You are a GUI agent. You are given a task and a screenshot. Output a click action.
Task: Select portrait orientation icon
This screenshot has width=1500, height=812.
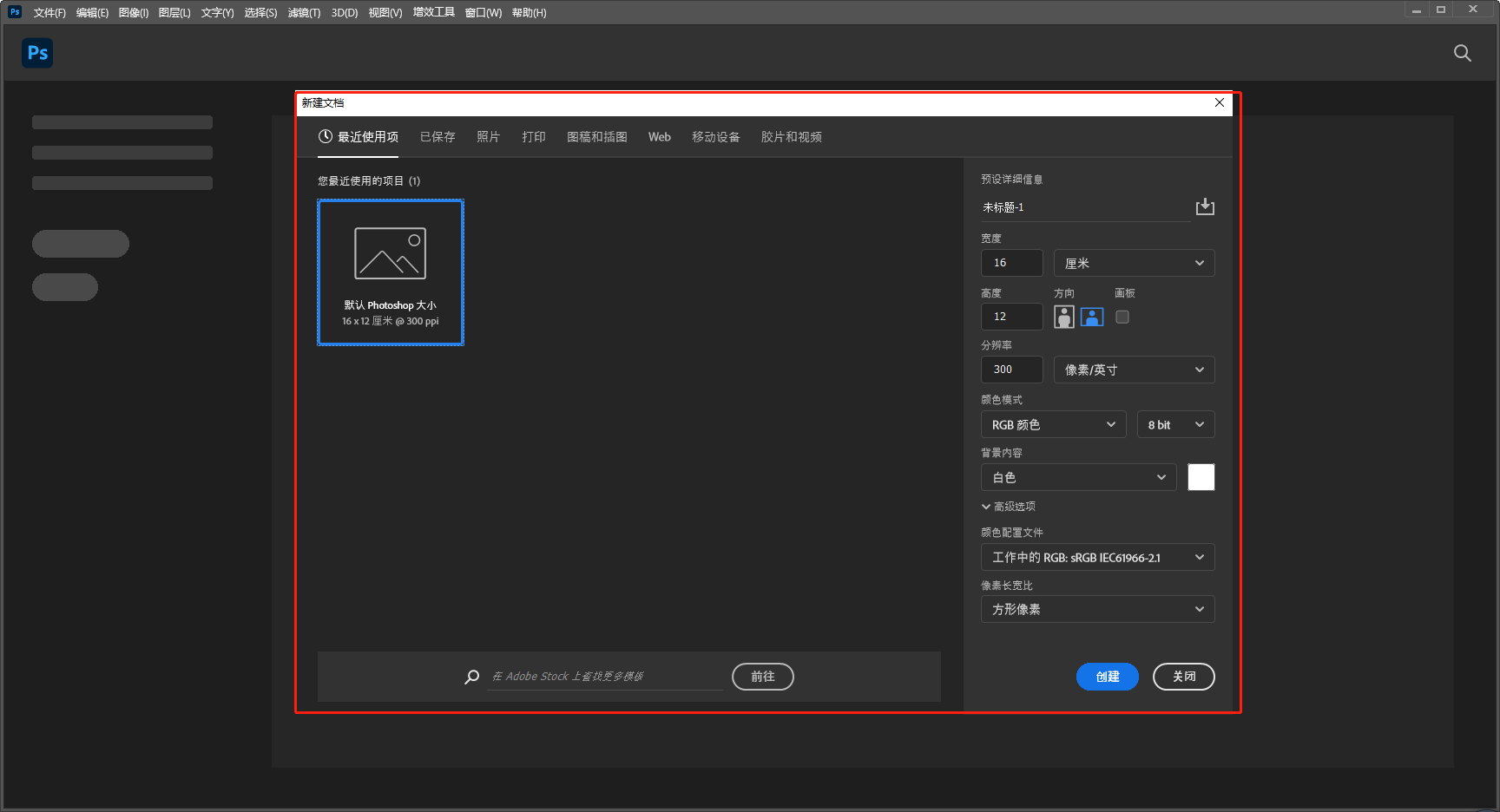point(1064,317)
